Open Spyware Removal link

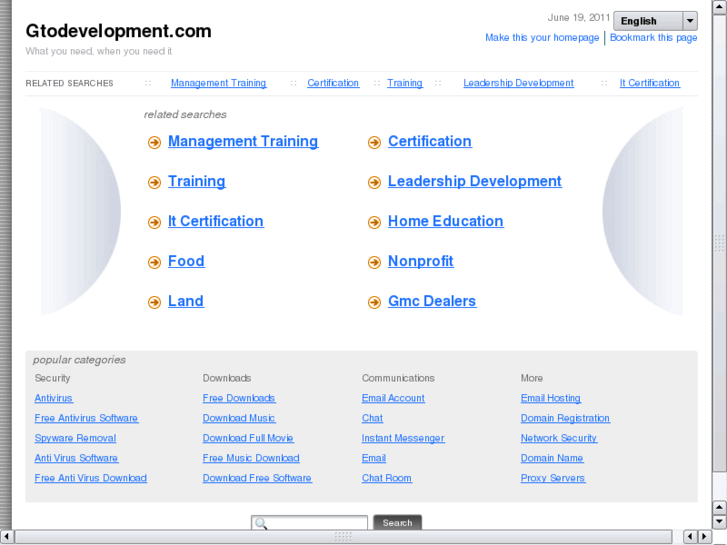pos(75,438)
